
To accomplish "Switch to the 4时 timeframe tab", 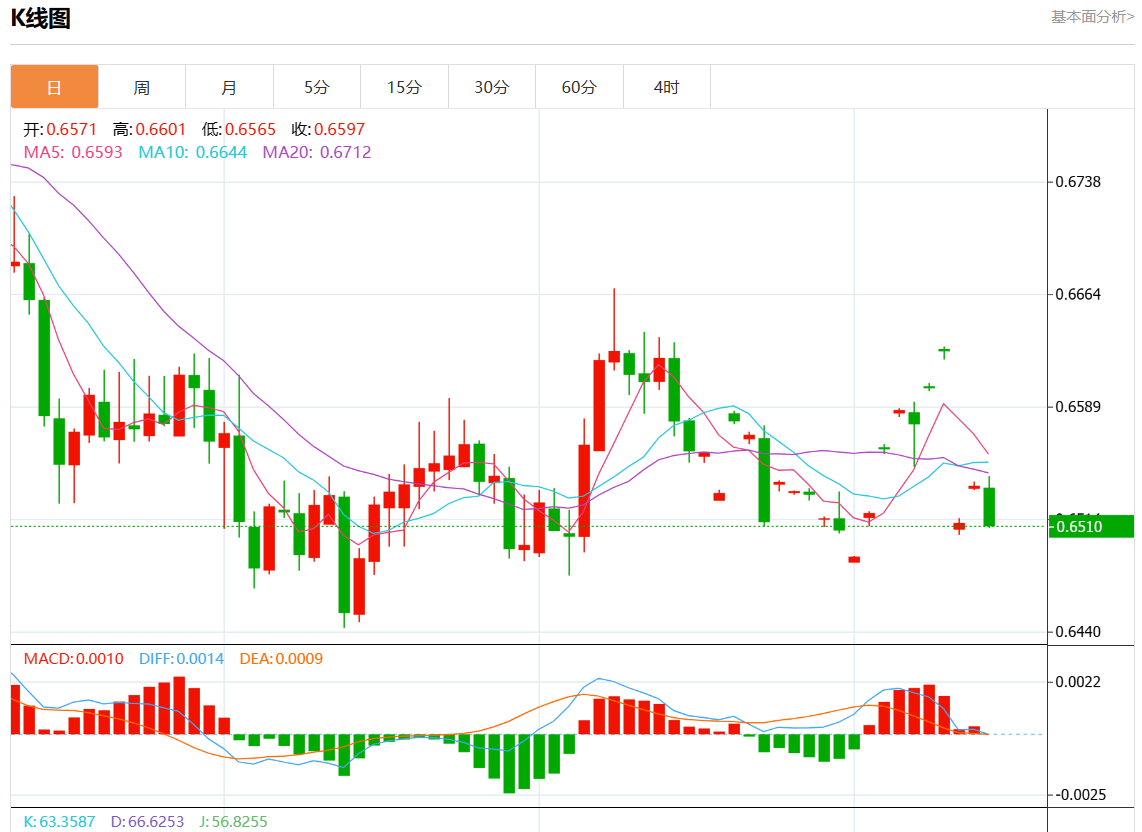I will point(666,87).
